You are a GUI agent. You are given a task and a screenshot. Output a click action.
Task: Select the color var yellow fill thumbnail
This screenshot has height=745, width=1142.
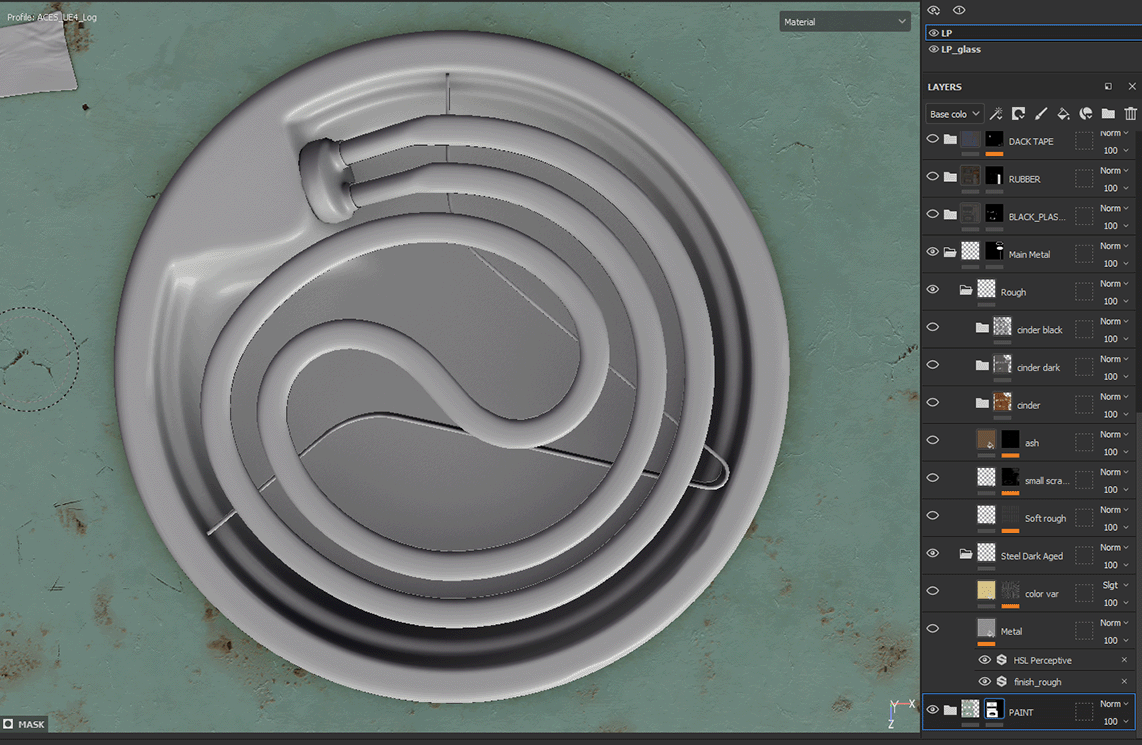(986, 590)
